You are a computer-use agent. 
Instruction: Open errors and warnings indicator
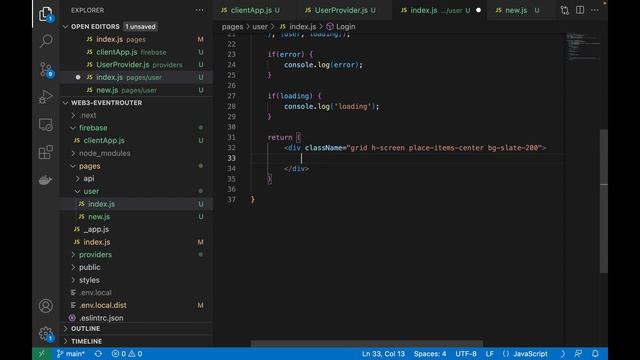[127, 354]
